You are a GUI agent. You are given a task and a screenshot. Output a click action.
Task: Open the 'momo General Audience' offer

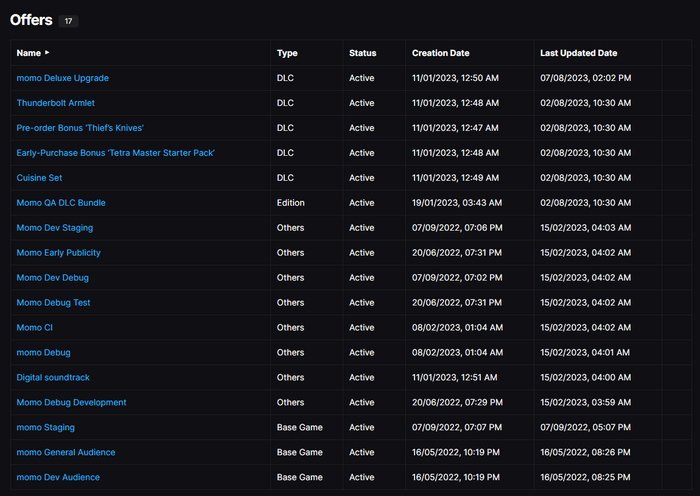click(65, 453)
